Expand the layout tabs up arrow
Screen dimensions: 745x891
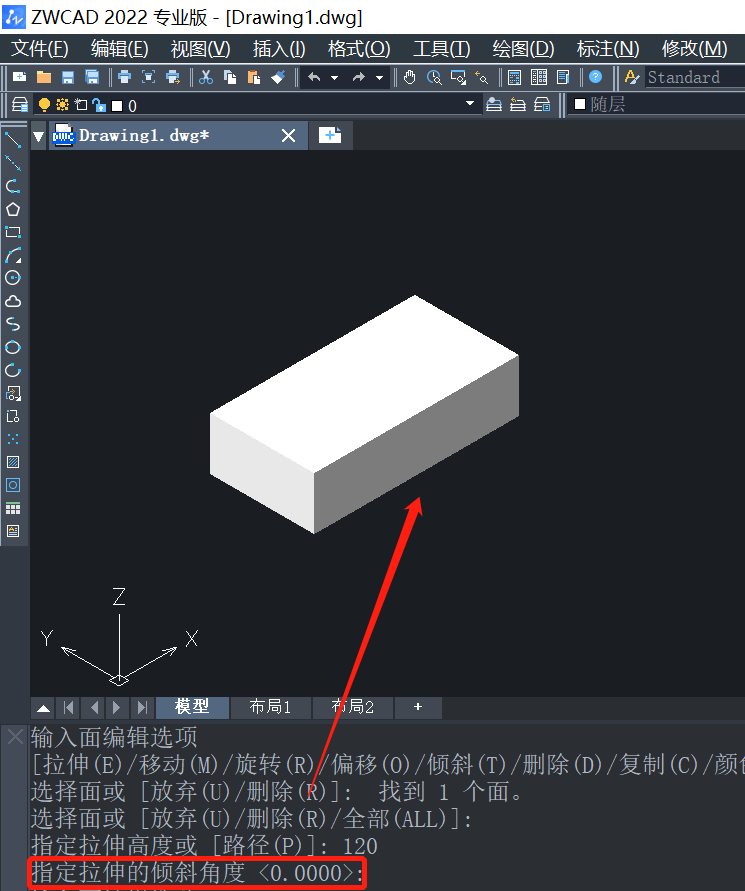click(43, 708)
